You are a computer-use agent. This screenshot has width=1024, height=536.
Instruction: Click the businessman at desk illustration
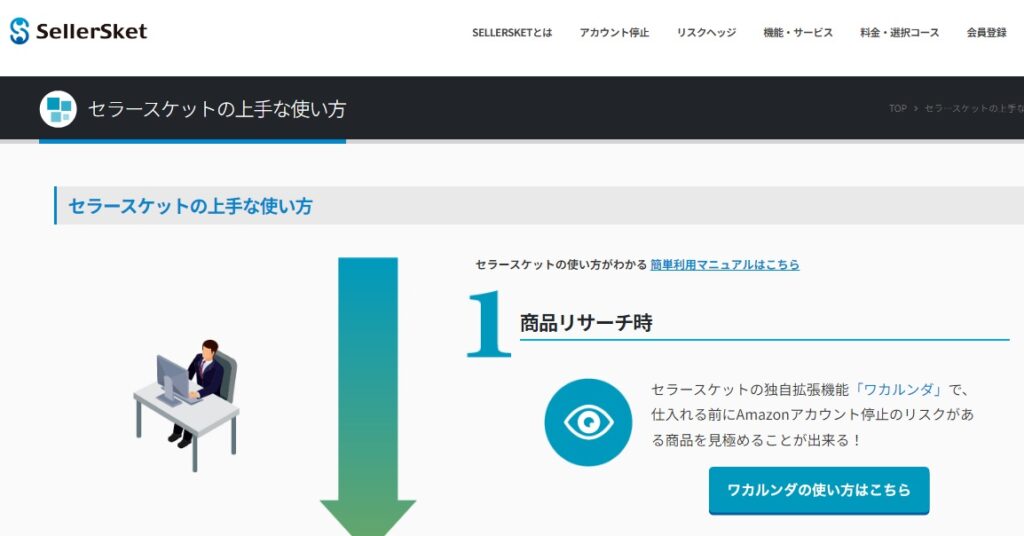coord(186,405)
